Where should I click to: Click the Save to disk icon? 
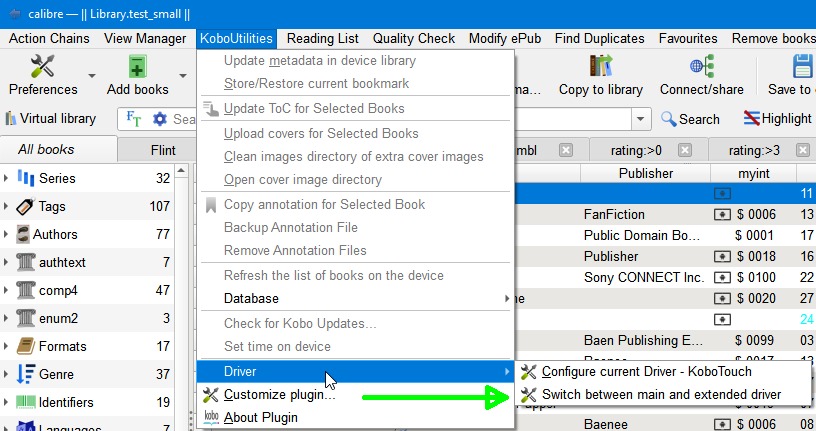click(x=804, y=66)
